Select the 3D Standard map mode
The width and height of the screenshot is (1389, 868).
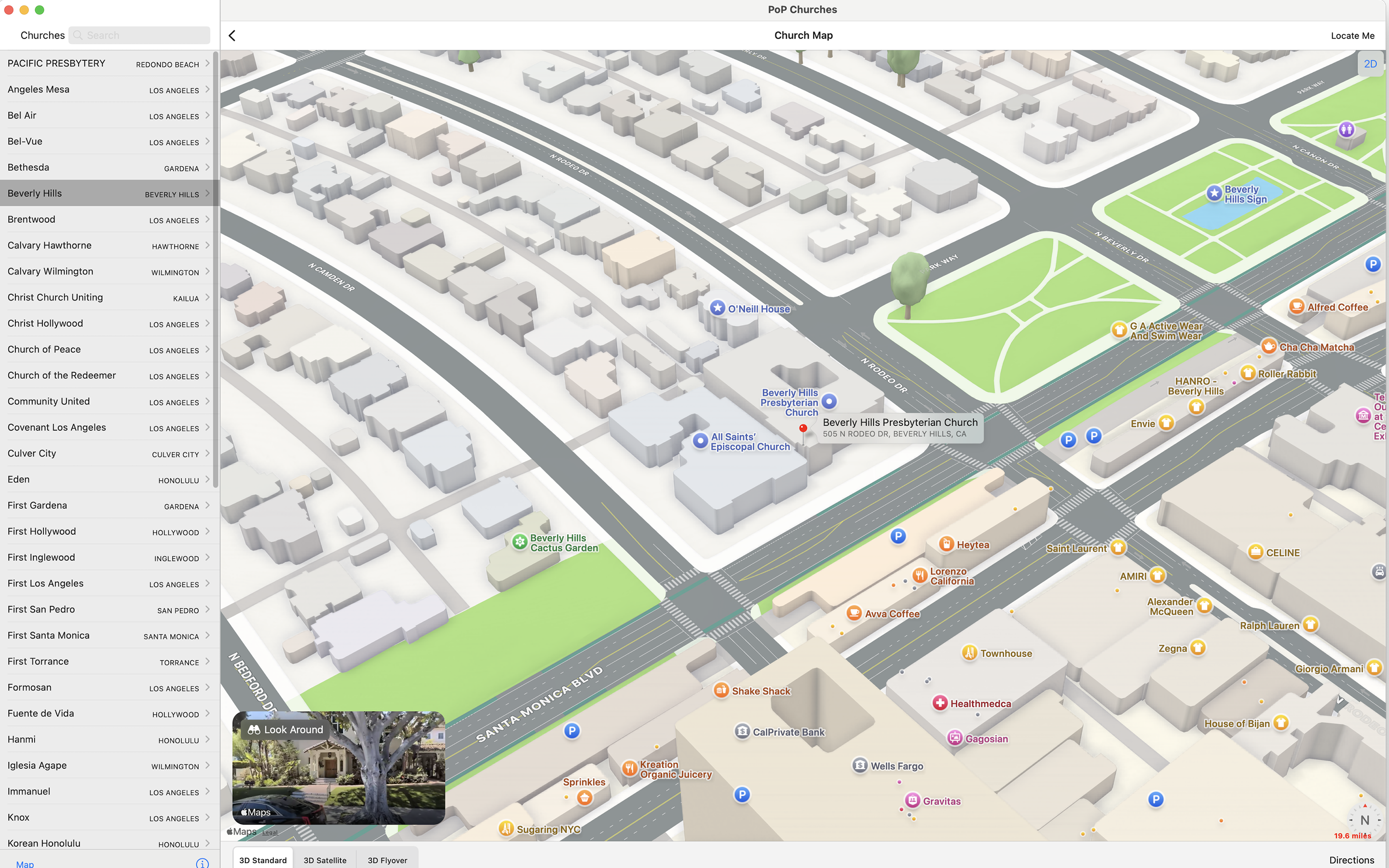(x=263, y=859)
